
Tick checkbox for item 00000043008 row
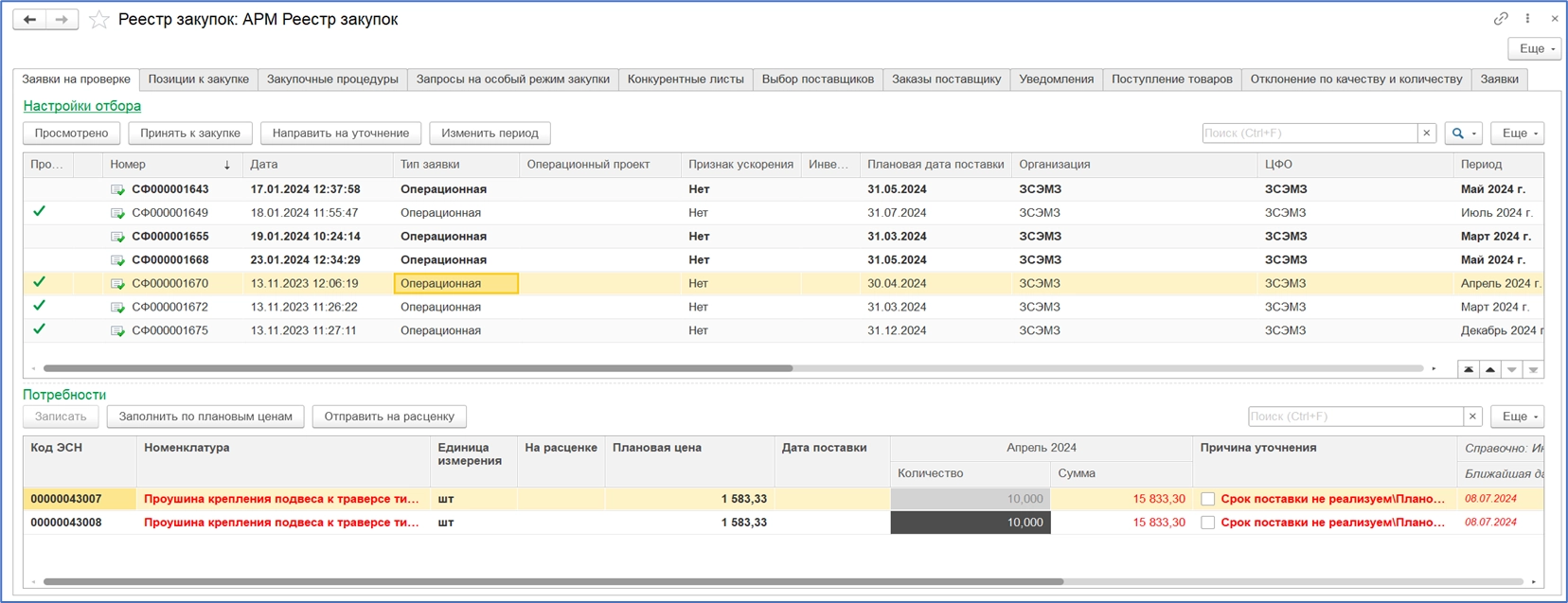(x=1207, y=523)
